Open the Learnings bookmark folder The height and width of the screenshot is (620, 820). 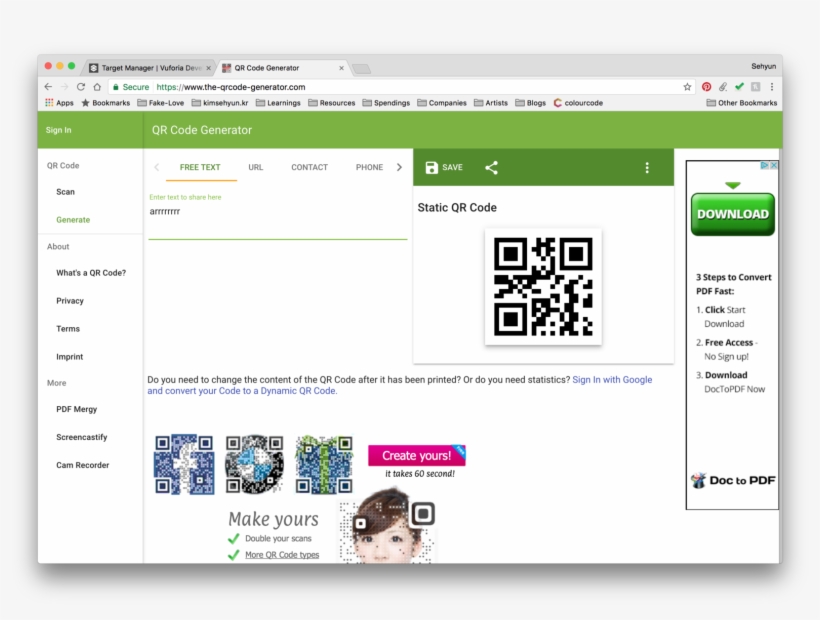[278, 103]
